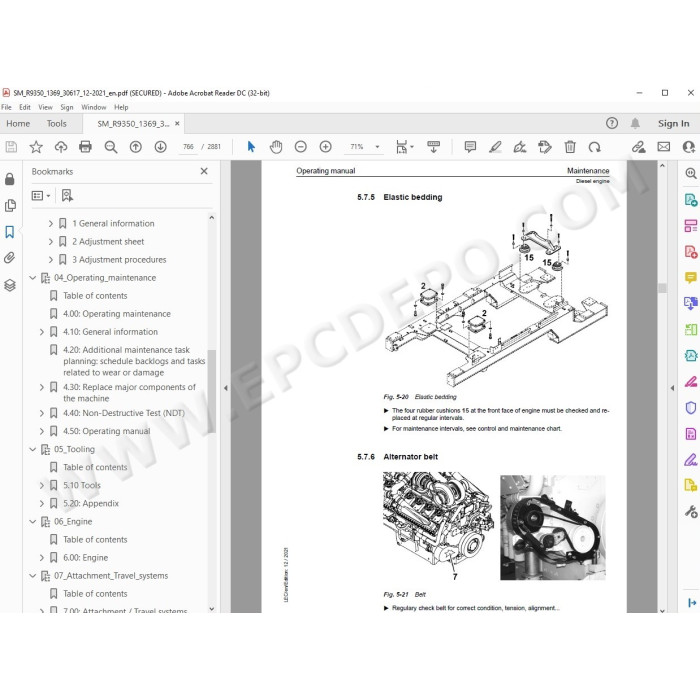Open the attachments paperclip panel
The height and width of the screenshot is (700, 700).
[10, 258]
